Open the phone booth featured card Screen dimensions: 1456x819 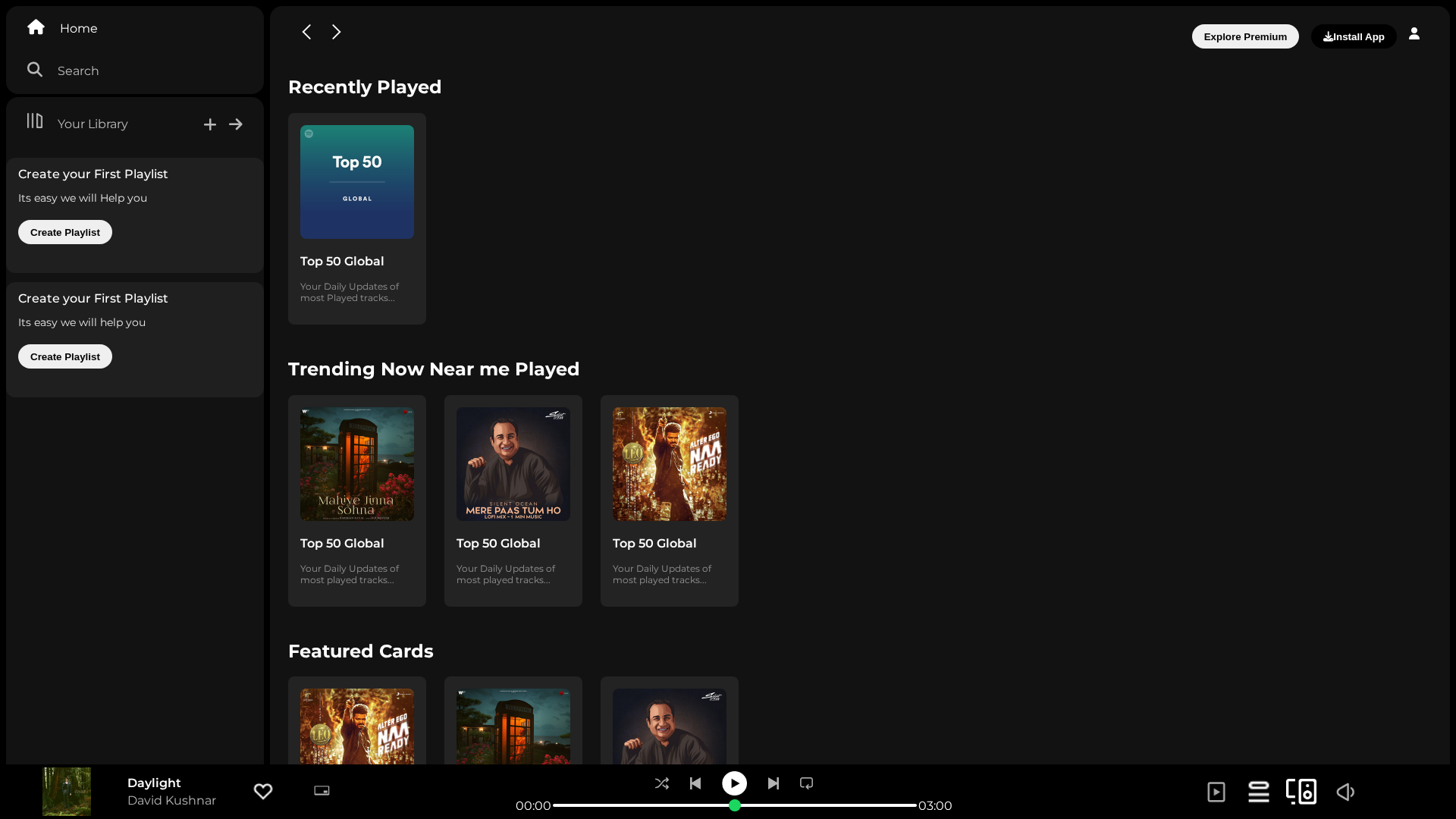tap(513, 720)
